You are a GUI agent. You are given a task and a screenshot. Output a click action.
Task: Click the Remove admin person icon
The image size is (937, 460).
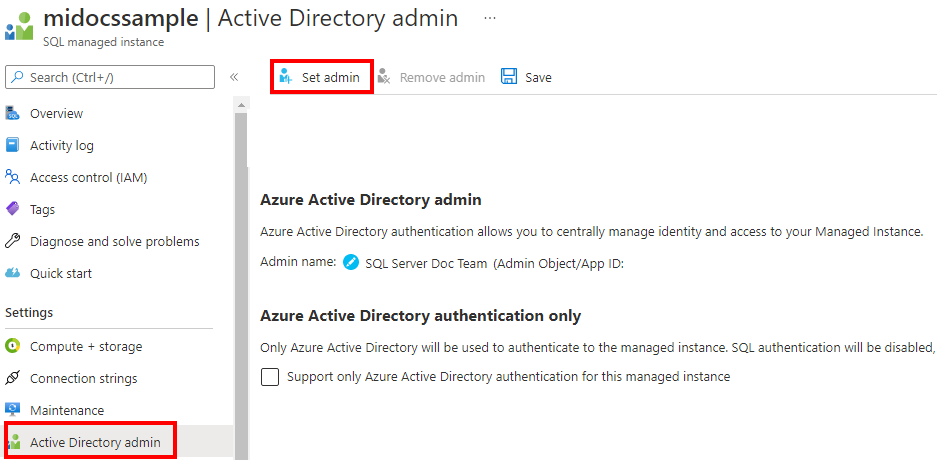point(384,76)
